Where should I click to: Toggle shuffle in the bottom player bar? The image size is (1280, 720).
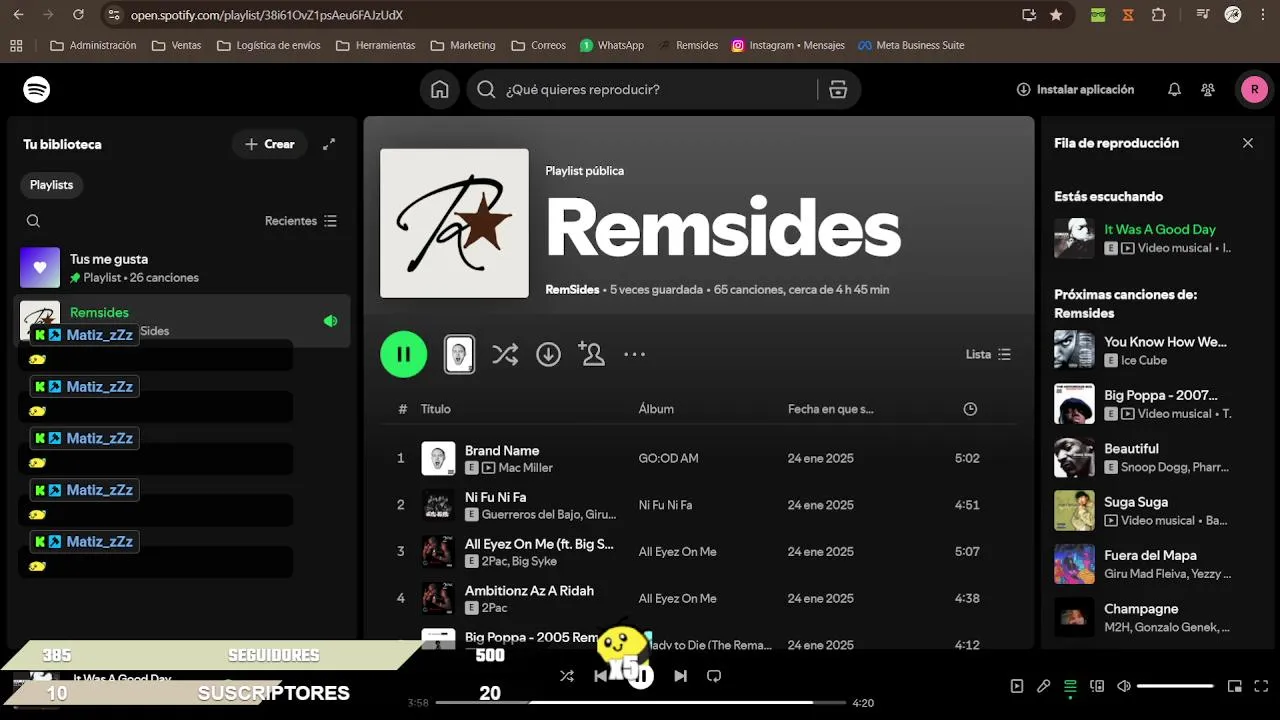(x=567, y=676)
